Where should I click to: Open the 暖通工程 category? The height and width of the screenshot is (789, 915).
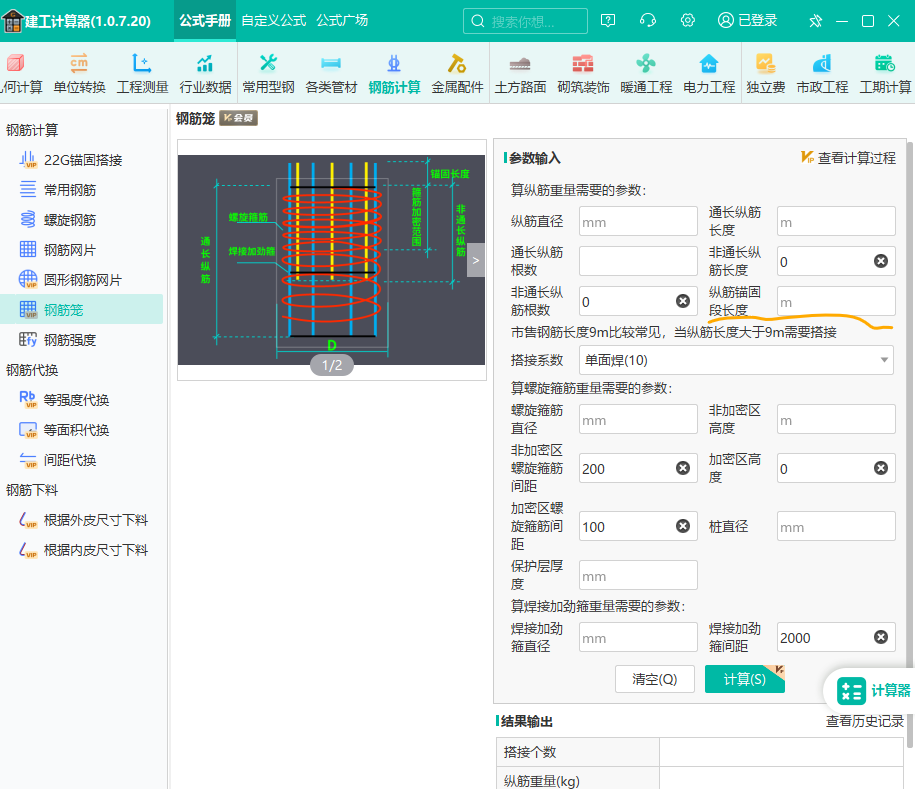646,74
